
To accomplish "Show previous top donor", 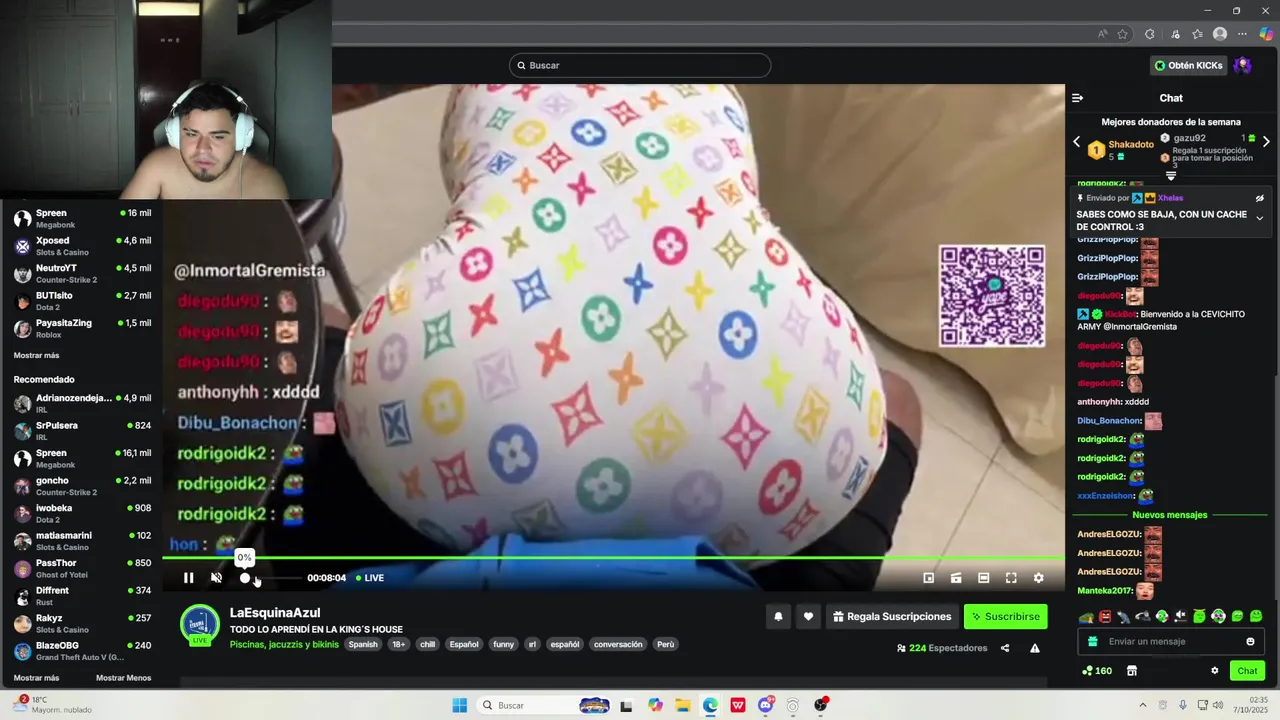I will tap(1077, 142).
